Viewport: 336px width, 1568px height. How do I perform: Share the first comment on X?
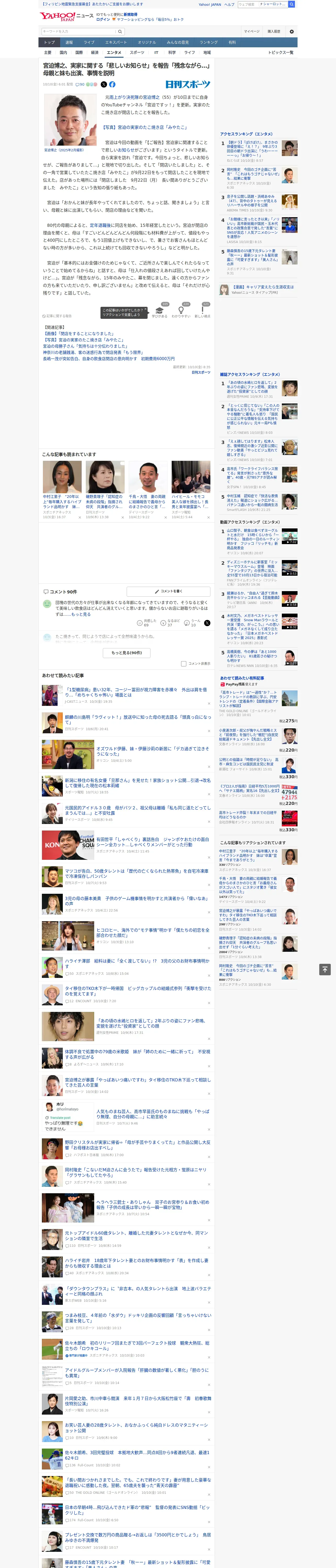pos(207,623)
